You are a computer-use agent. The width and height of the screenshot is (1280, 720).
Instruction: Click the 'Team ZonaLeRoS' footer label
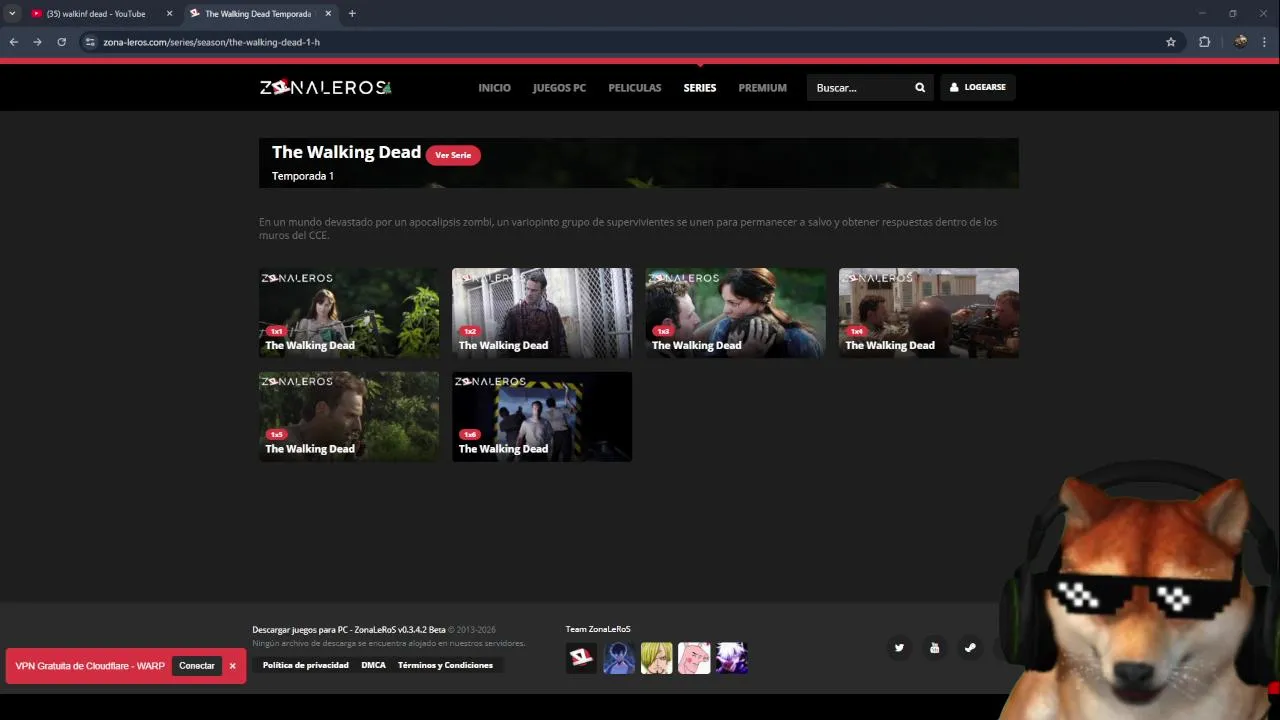(598, 629)
